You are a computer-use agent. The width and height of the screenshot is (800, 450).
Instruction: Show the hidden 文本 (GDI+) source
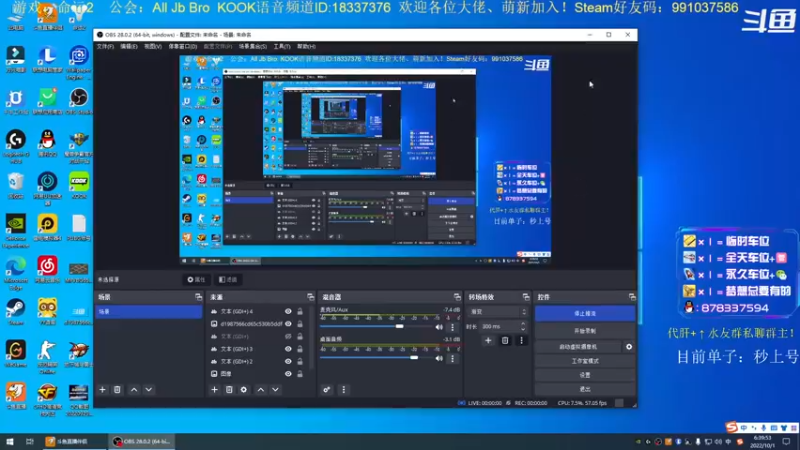coord(288,336)
